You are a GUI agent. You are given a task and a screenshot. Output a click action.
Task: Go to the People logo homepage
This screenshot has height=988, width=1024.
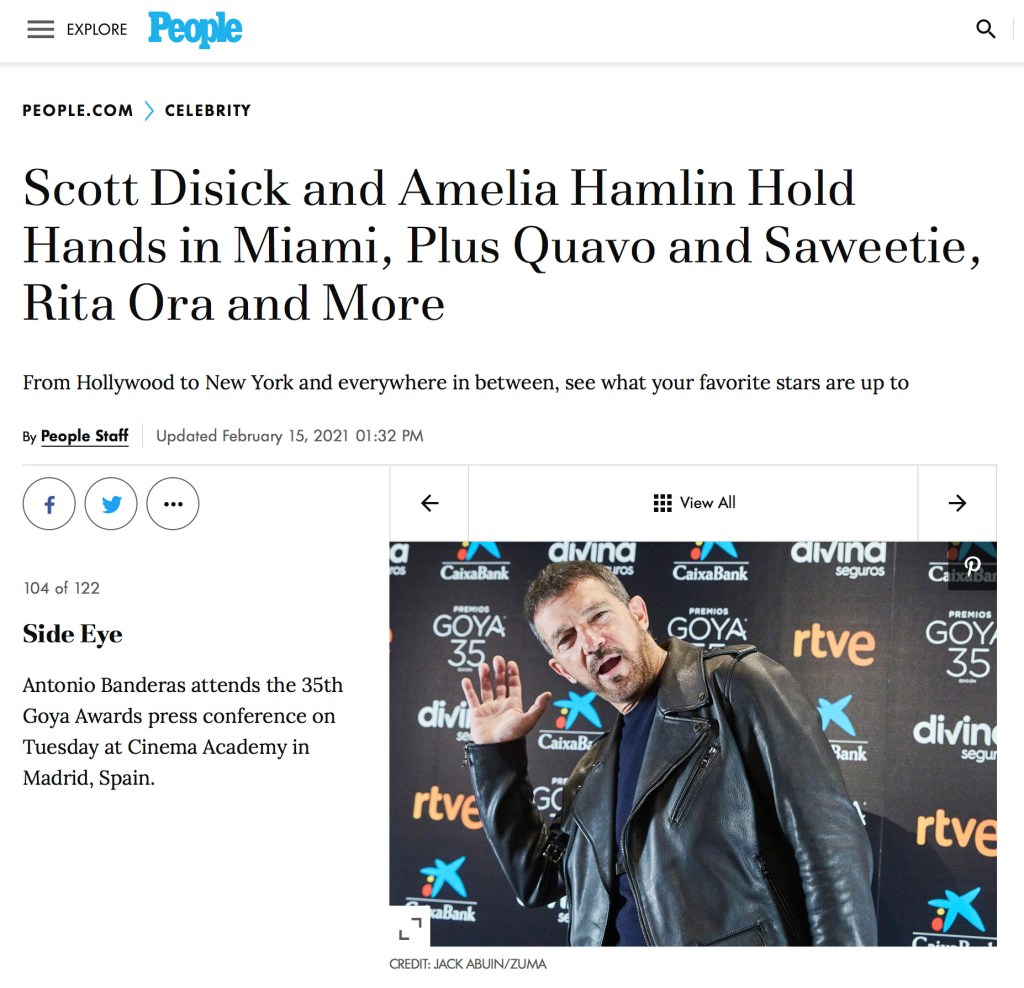[195, 29]
